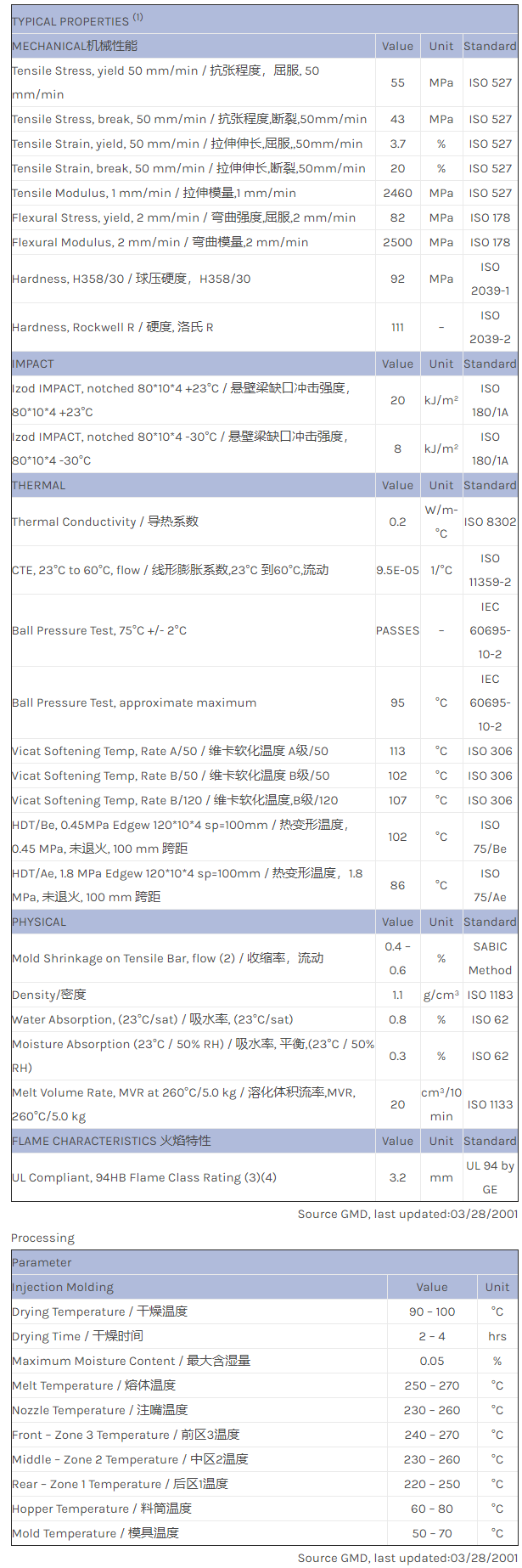Select ISO 2039-1 standard cell for Hardness H358/30
The height and width of the screenshot is (1568, 522).
coord(490,279)
